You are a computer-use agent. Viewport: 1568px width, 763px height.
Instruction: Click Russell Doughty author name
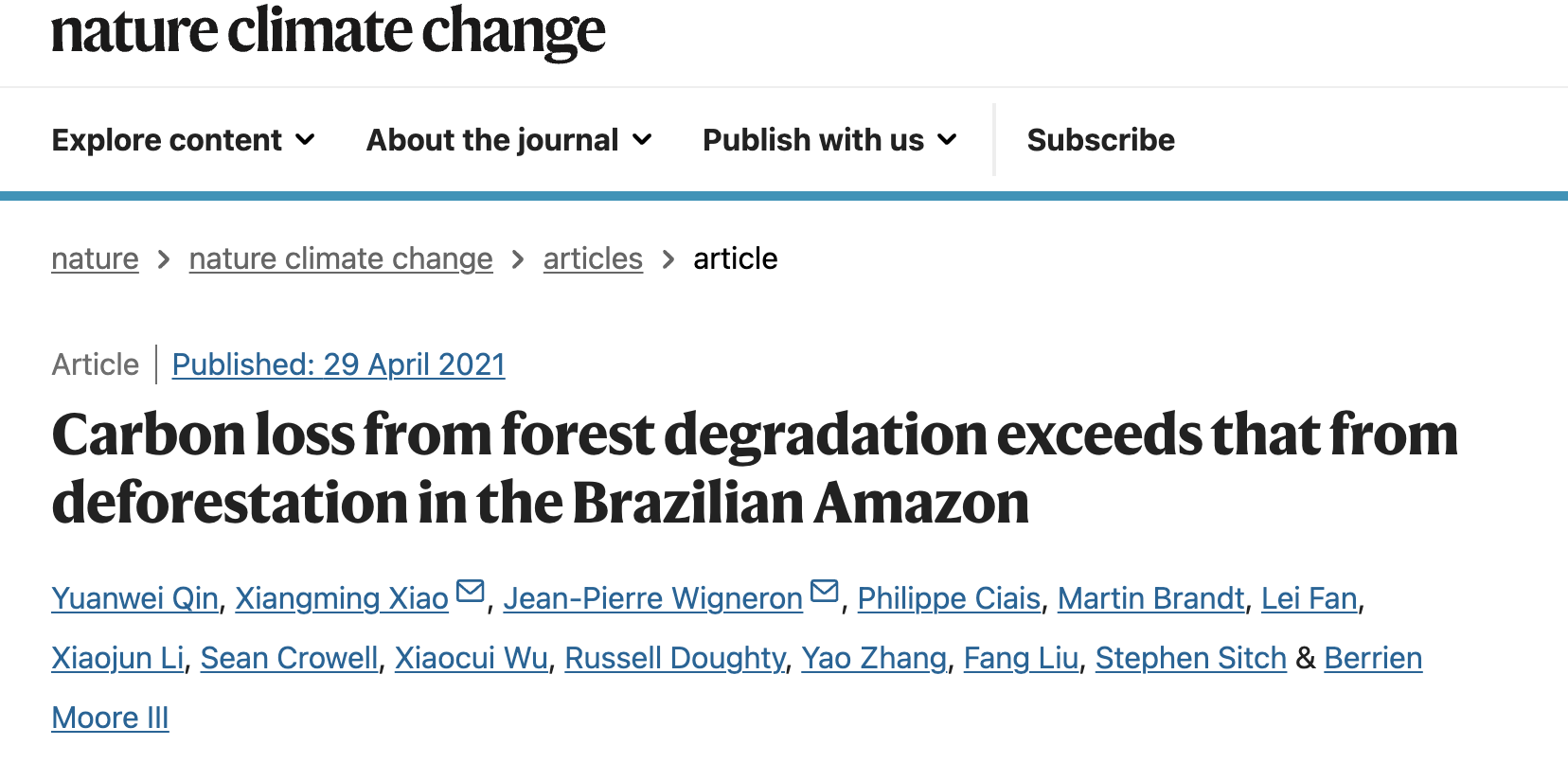[x=675, y=658]
